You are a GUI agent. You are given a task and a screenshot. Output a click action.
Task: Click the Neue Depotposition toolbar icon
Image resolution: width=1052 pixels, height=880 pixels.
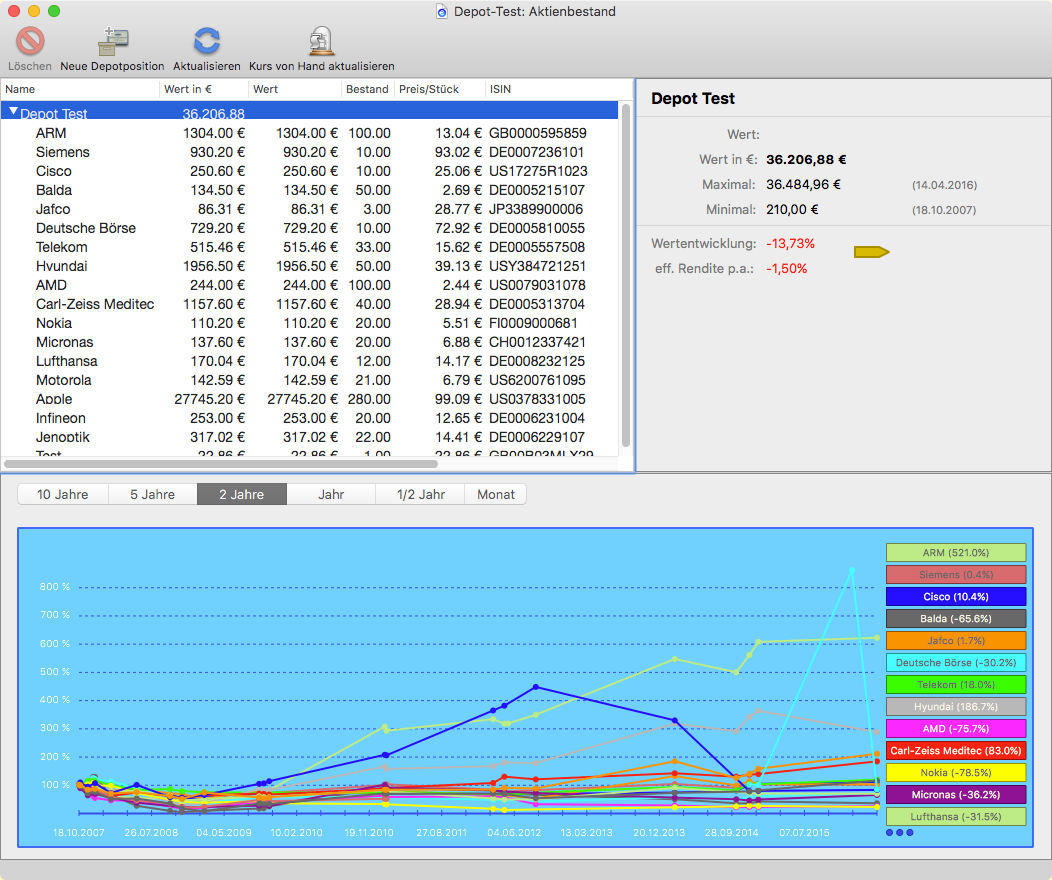point(112,42)
